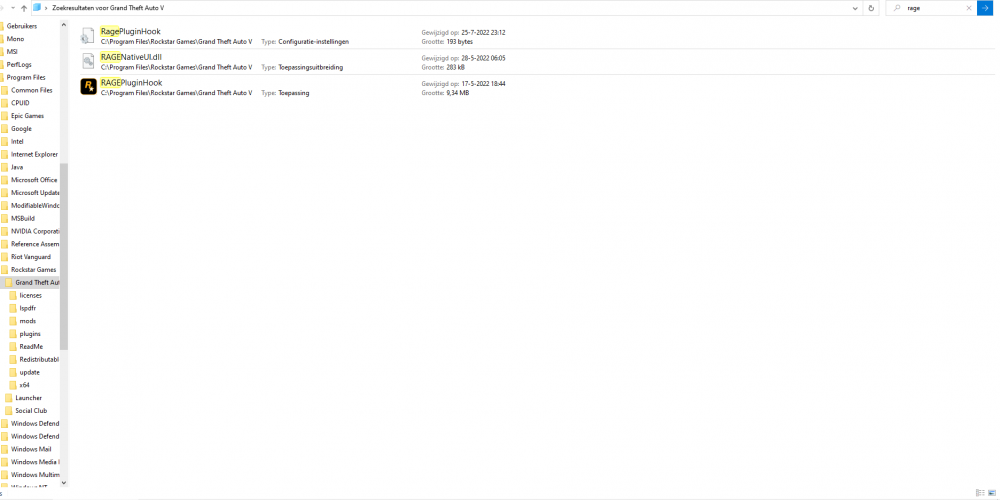This screenshot has height=500, width=1000.
Task: Click the Java folder icon
Action: coord(4,167)
